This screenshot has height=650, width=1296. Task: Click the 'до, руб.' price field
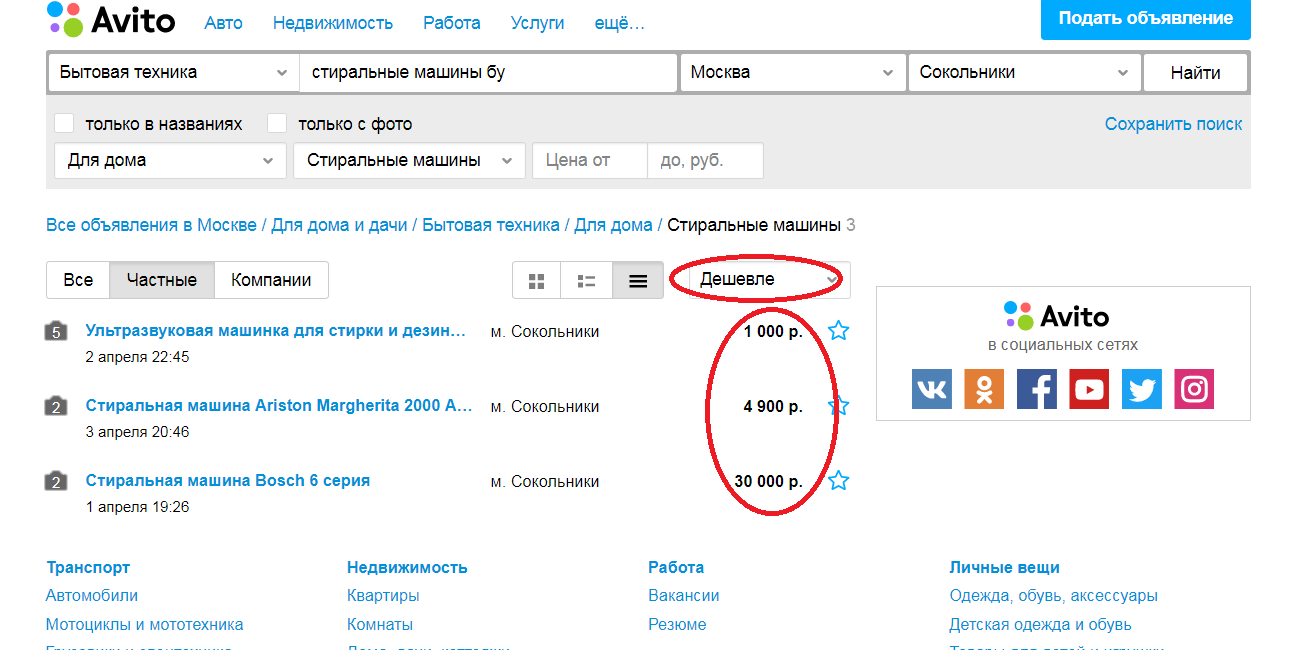tap(706, 160)
